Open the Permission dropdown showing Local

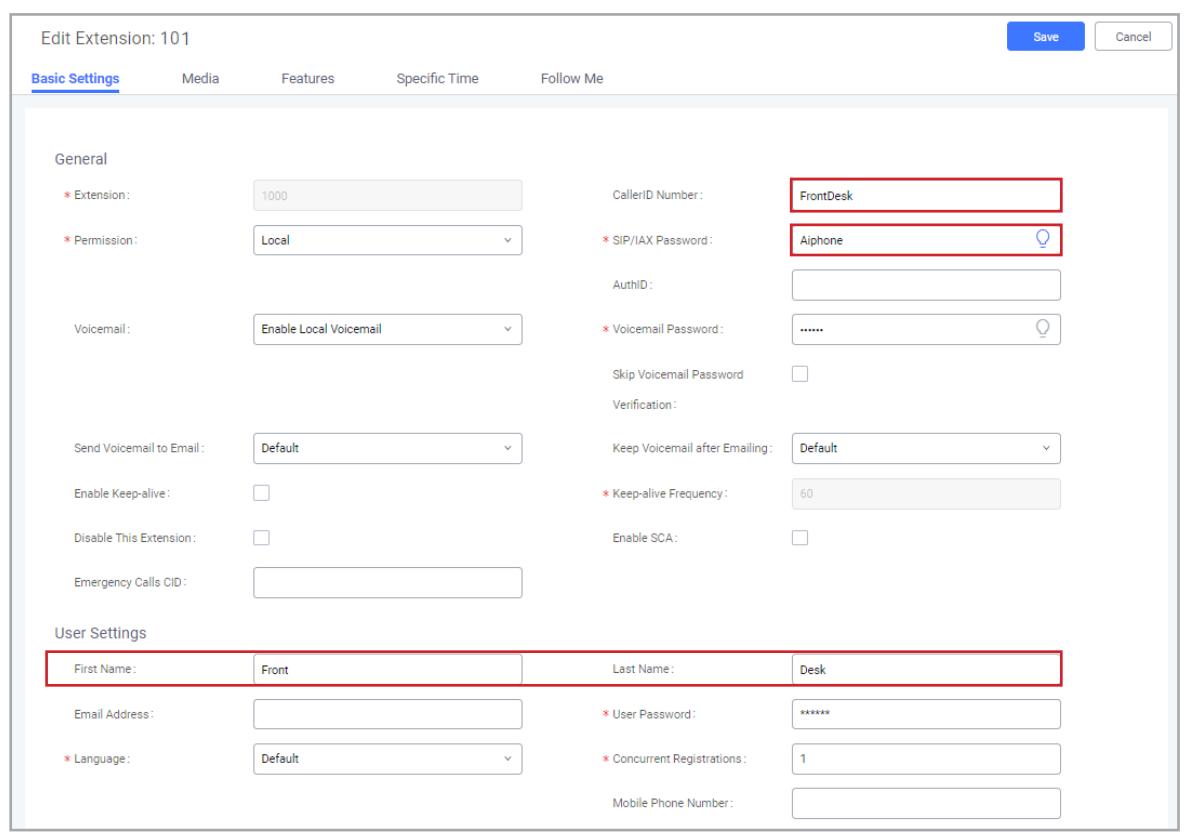coord(387,240)
